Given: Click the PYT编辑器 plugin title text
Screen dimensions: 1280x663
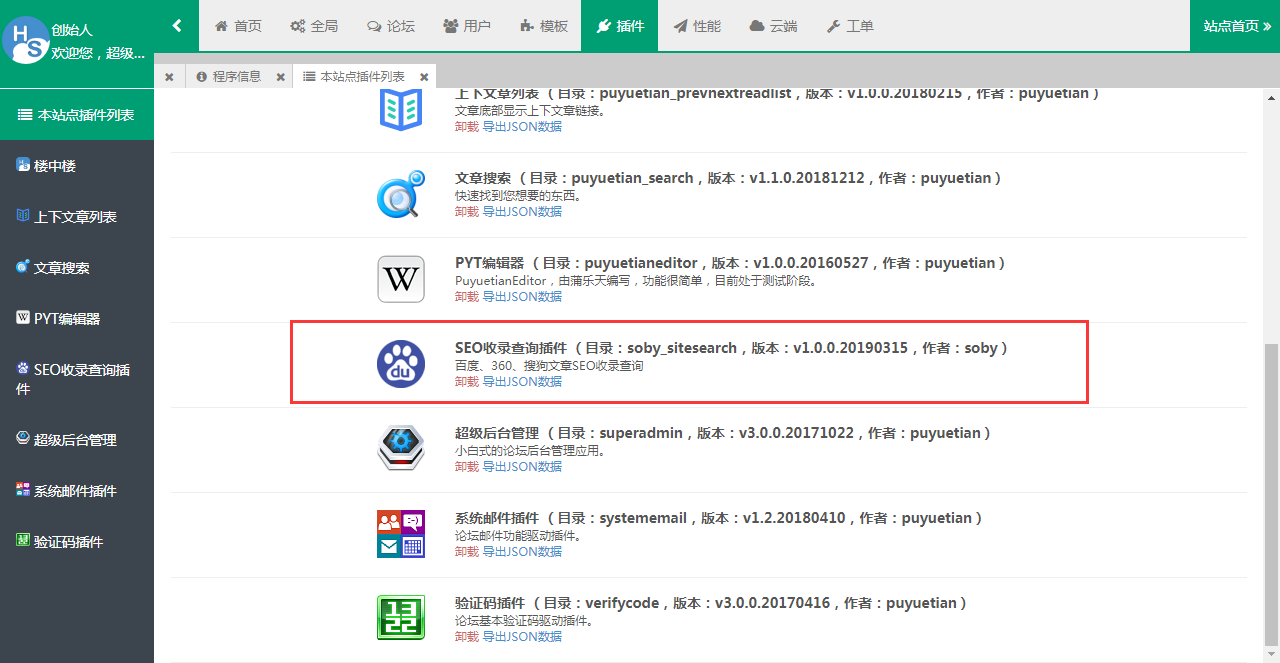Looking at the screenshot, I should (730, 263).
